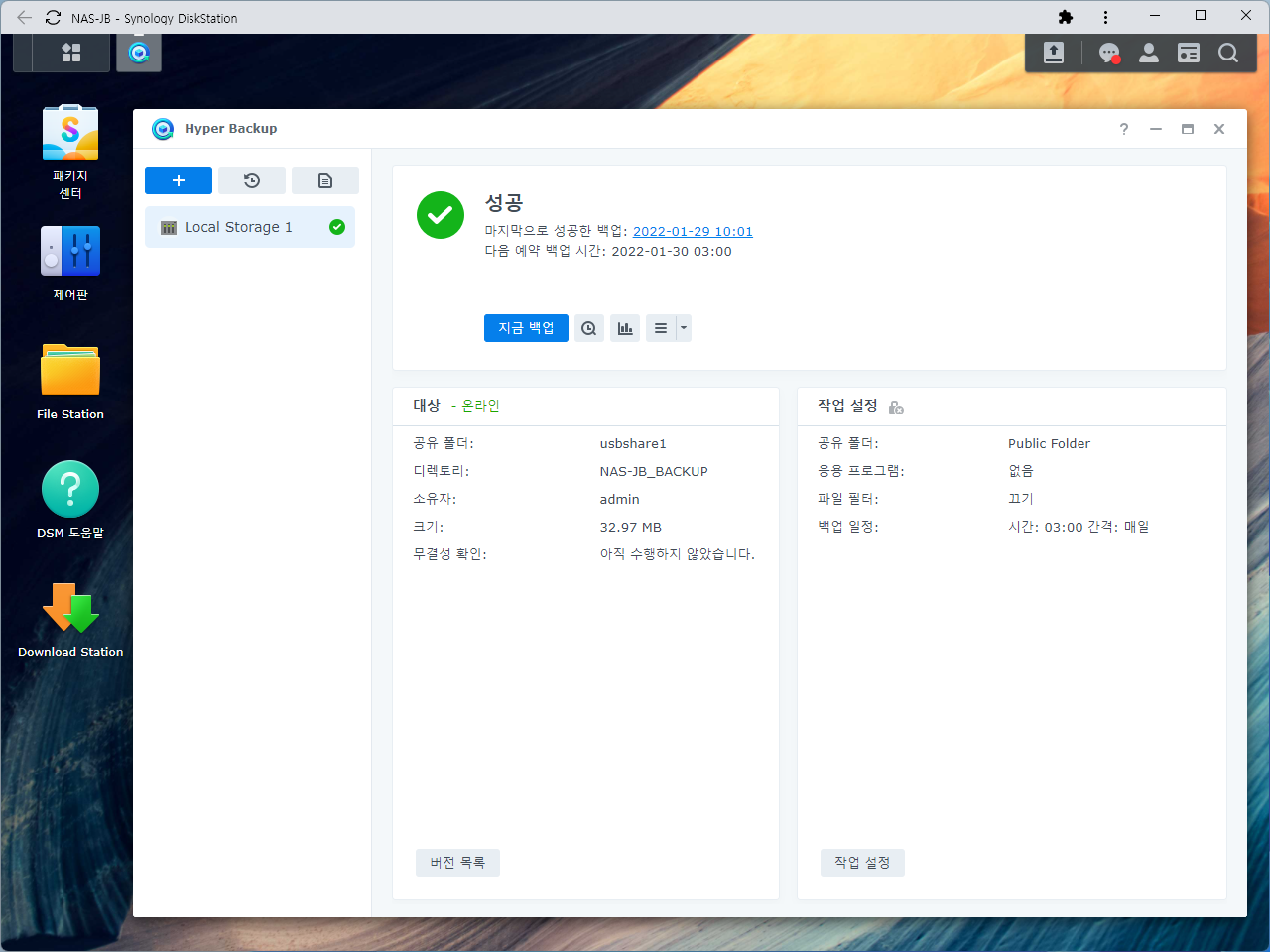This screenshot has width=1270, height=952.
Task: Maximize the Hyper Backup window
Action: coord(1188,129)
